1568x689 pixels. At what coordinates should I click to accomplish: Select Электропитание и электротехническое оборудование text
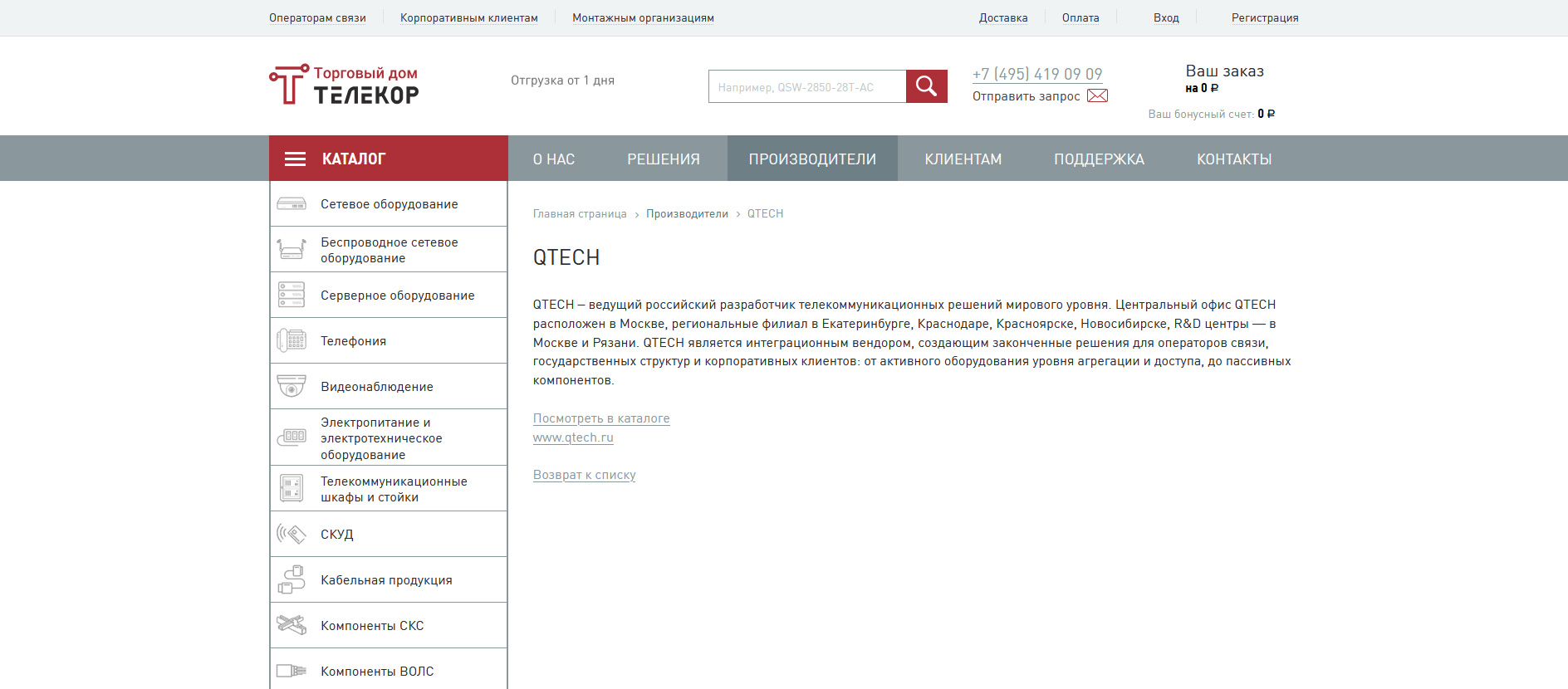tap(382, 438)
